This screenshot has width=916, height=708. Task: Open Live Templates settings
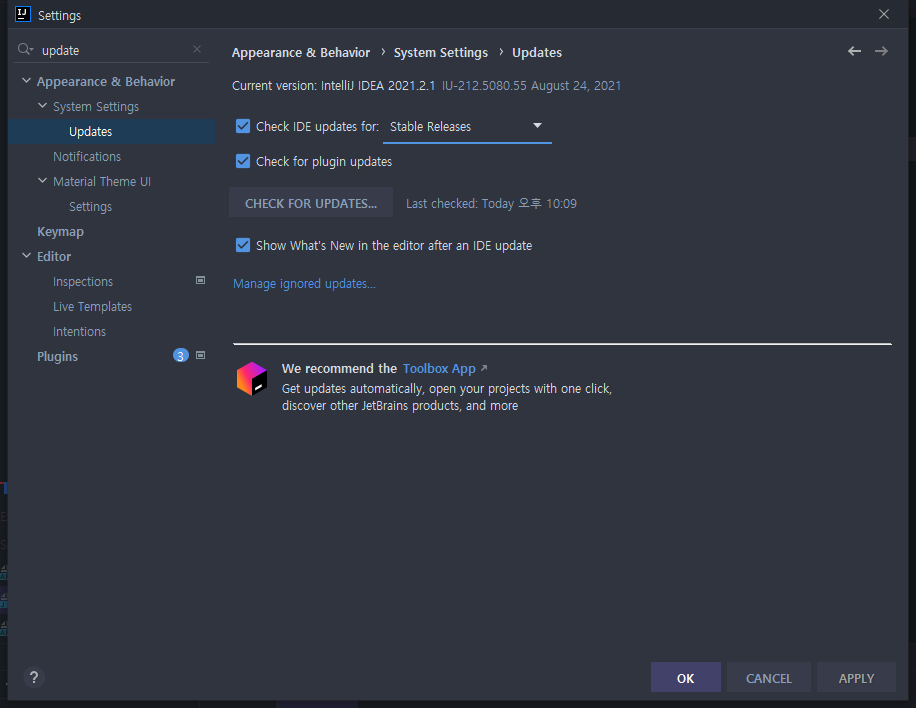[x=92, y=307]
